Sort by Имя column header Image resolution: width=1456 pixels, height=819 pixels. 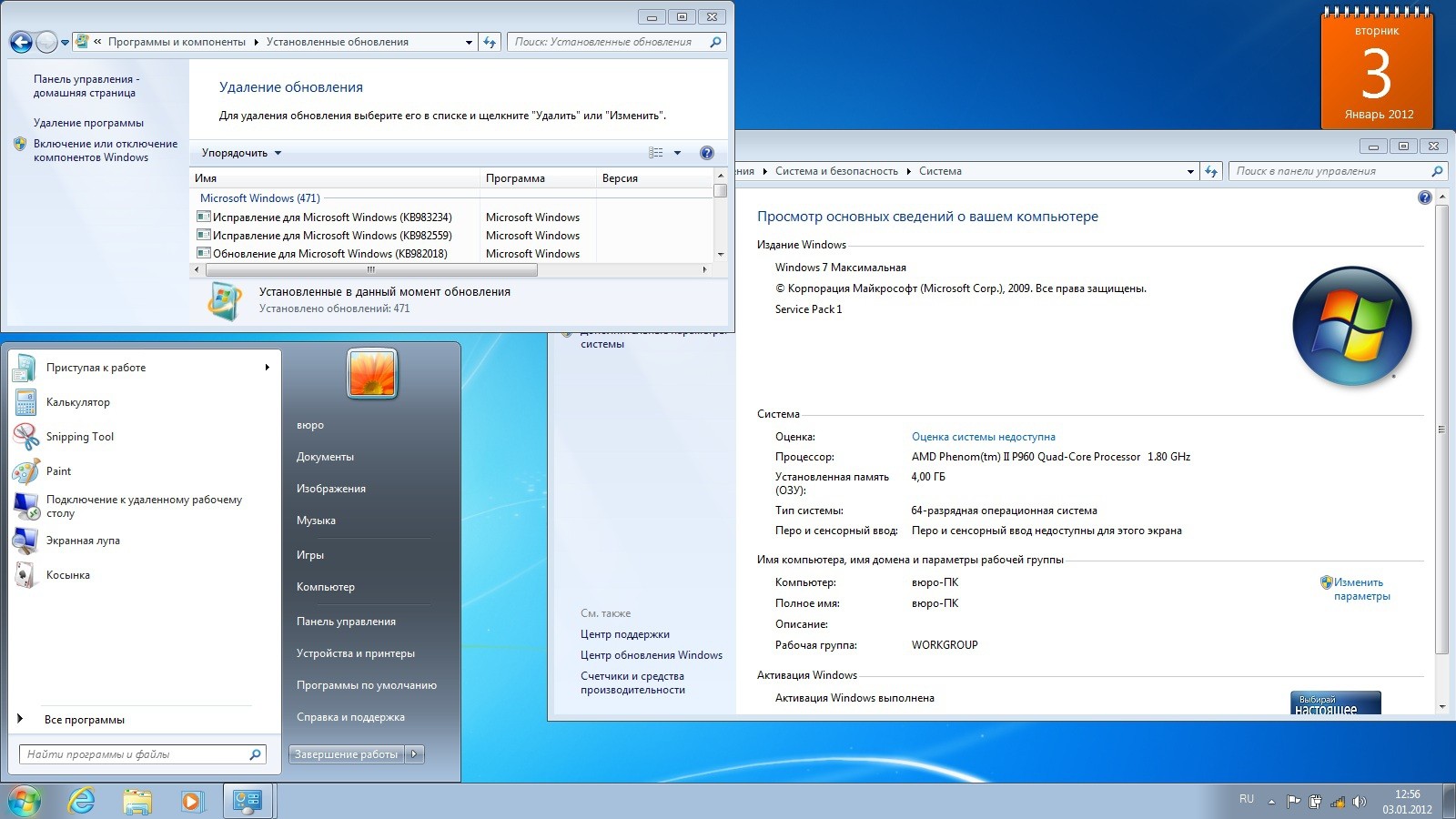point(335,178)
